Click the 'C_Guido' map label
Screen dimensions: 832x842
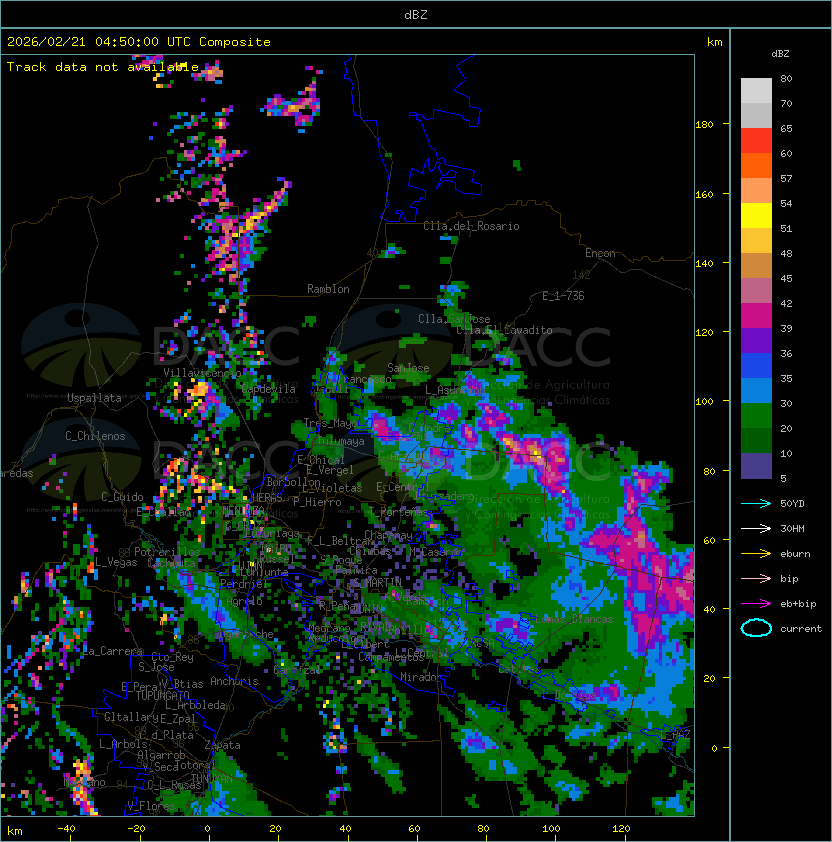[122, 497]
